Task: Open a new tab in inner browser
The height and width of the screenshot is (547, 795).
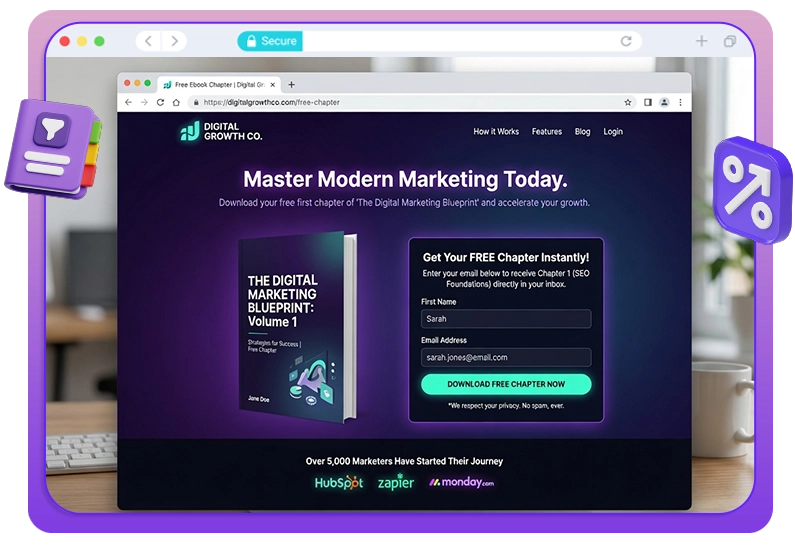Action: [x=292, y=85]
